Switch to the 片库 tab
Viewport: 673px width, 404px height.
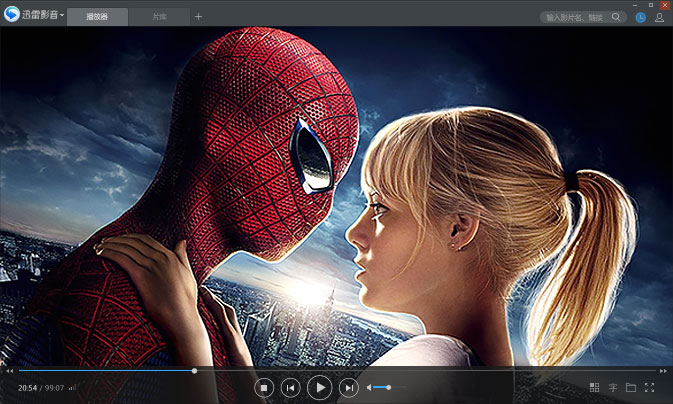click(159, 17)
